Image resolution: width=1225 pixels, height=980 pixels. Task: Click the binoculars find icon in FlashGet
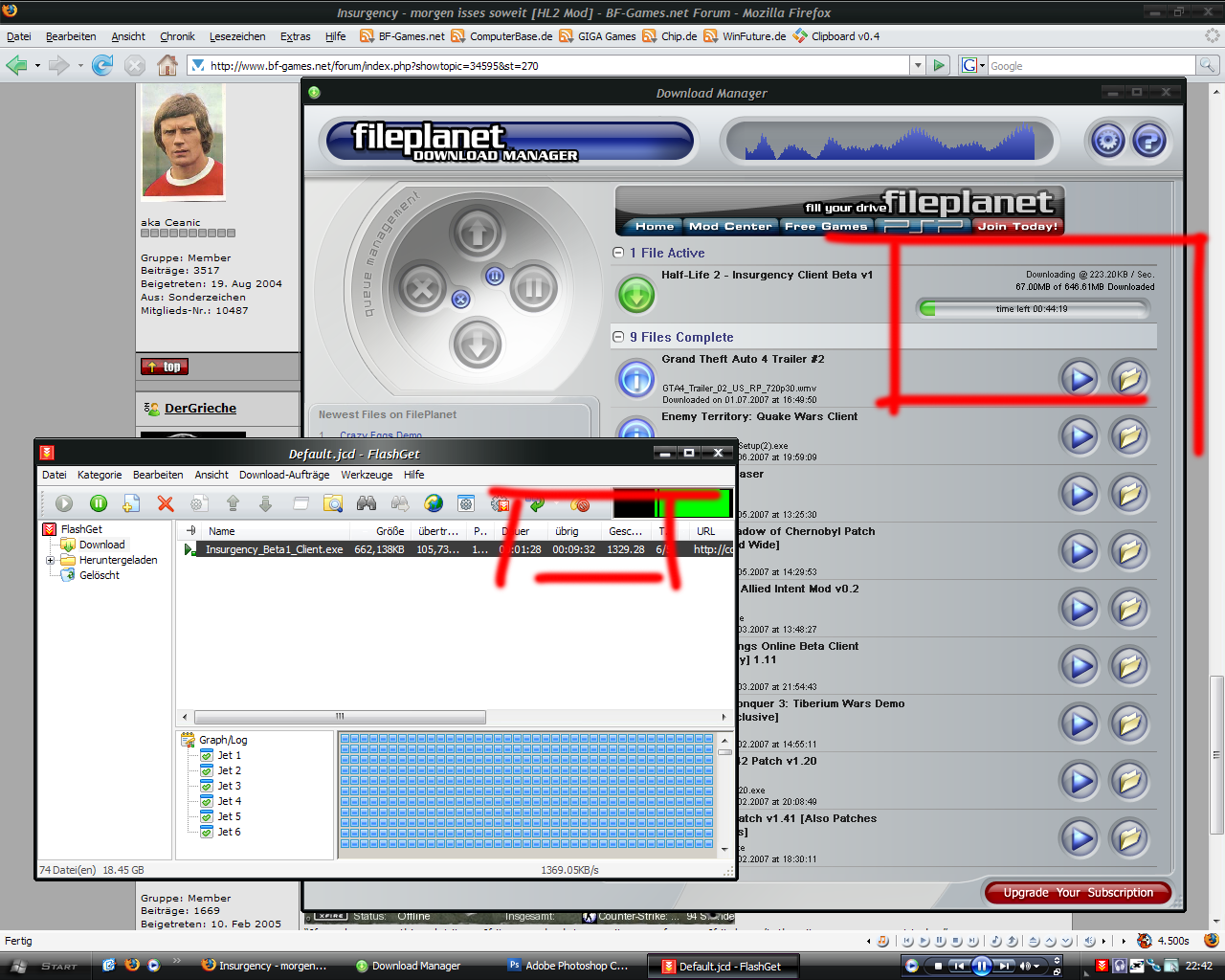[x=367, y=503]
